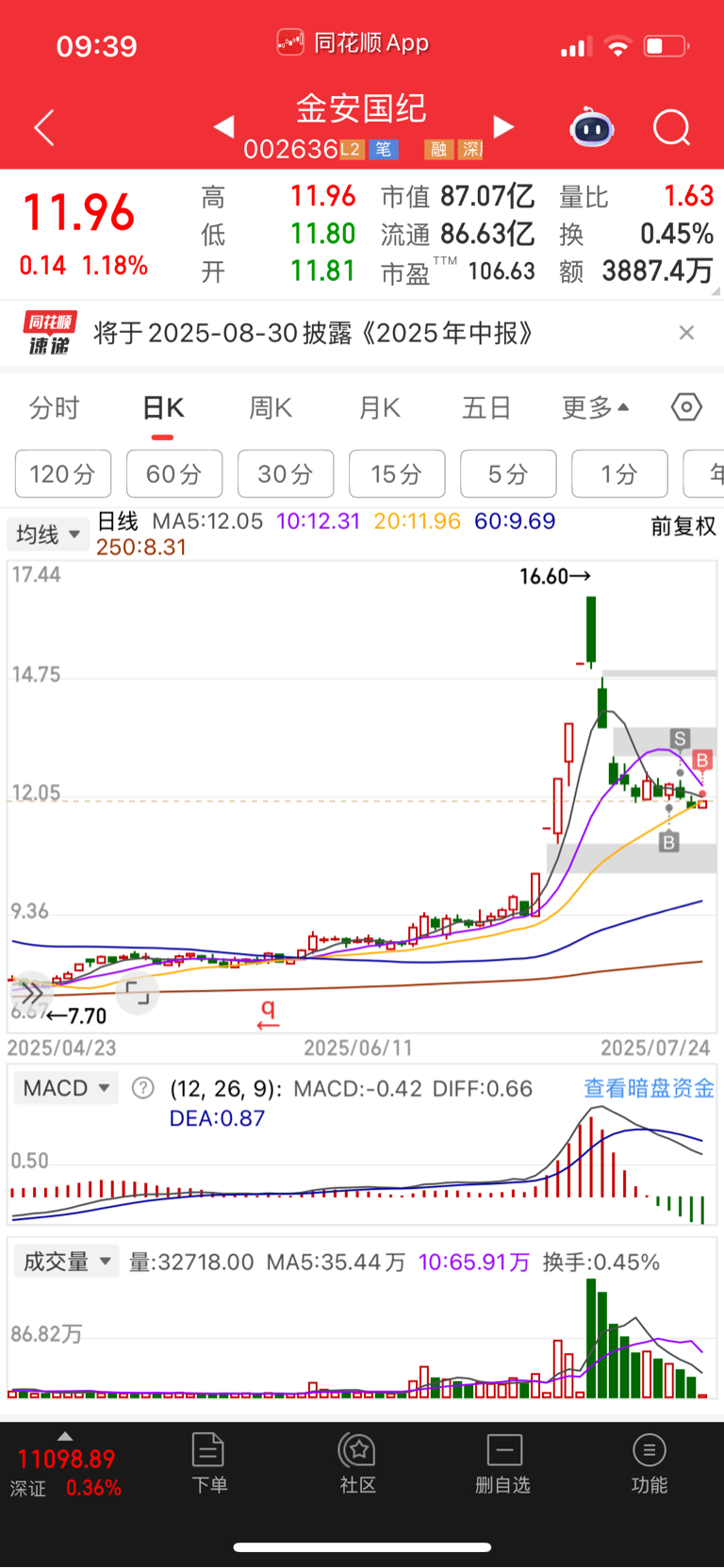Tap the 流通 86.63亿 value
The image size is (724, 1568).
point(488,234)
